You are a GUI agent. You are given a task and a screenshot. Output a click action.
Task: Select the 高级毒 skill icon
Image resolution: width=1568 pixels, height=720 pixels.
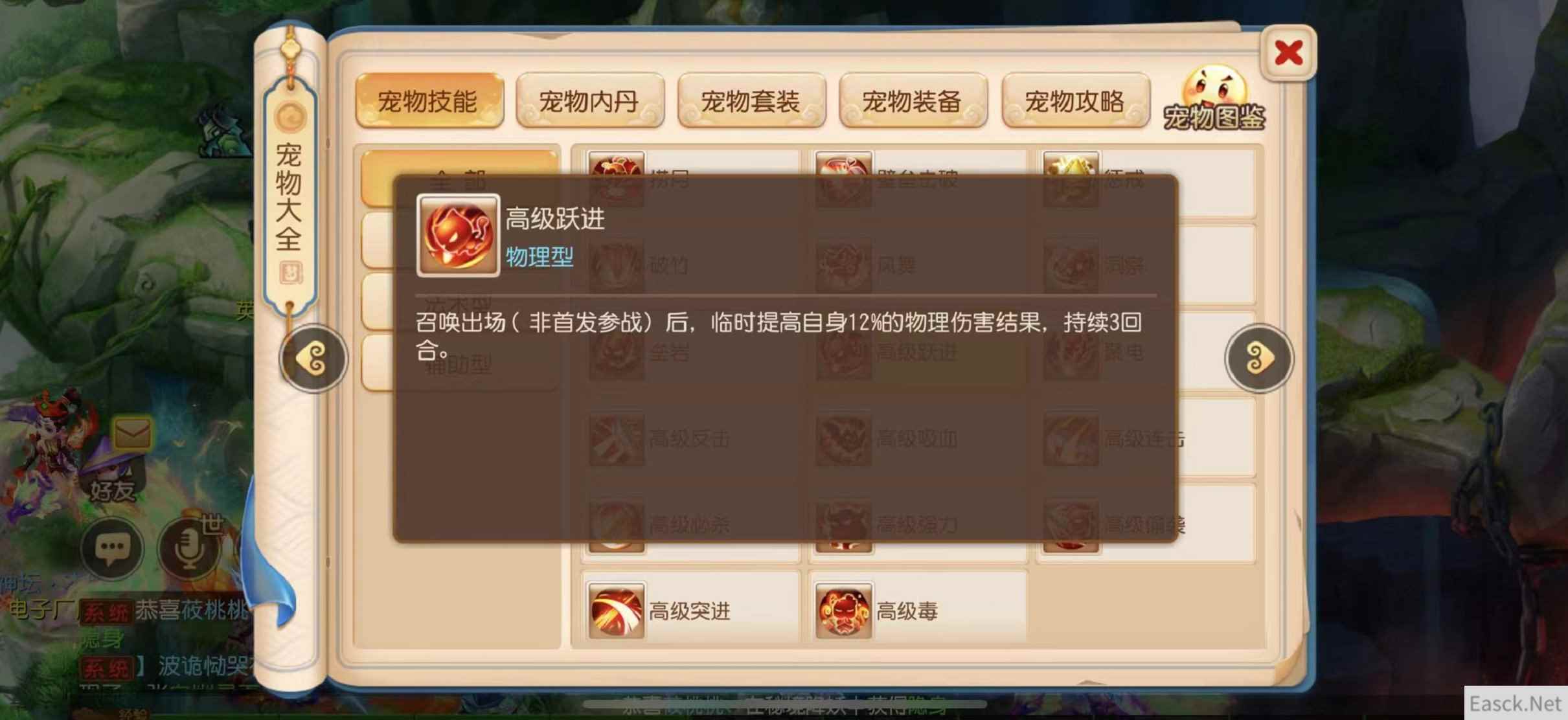[843, 610]
